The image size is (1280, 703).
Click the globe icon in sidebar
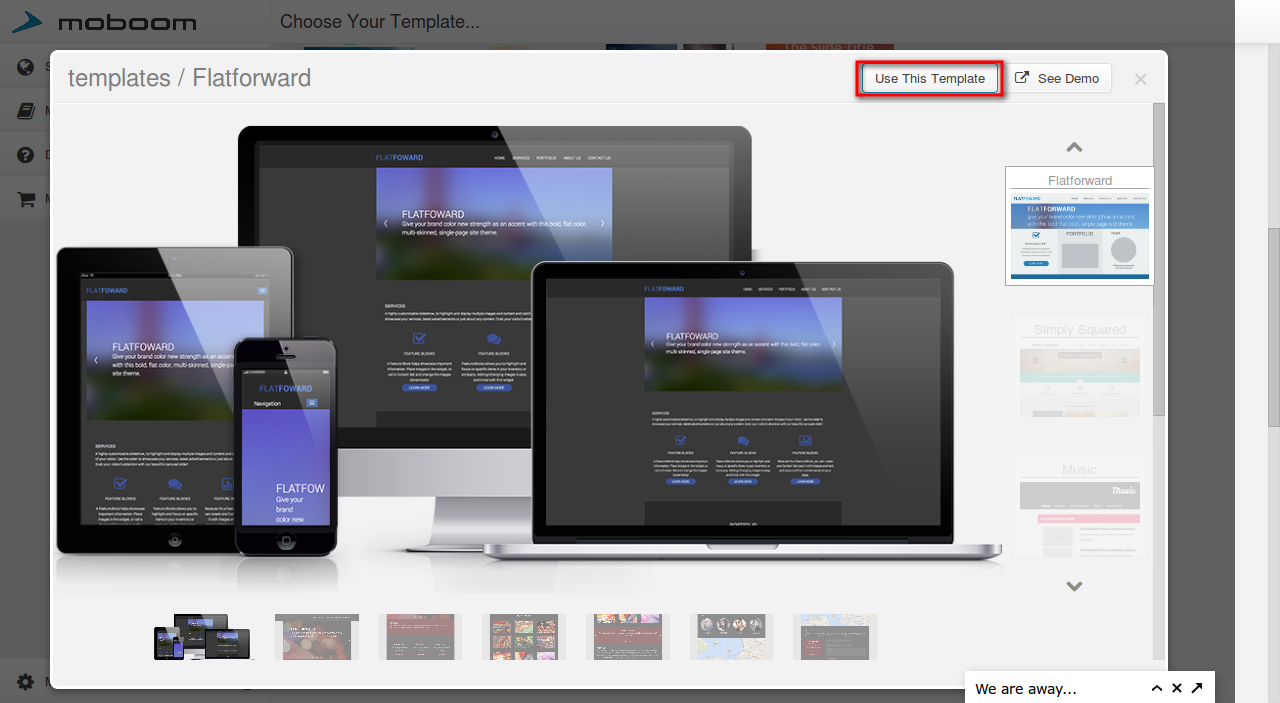(26, 67)
